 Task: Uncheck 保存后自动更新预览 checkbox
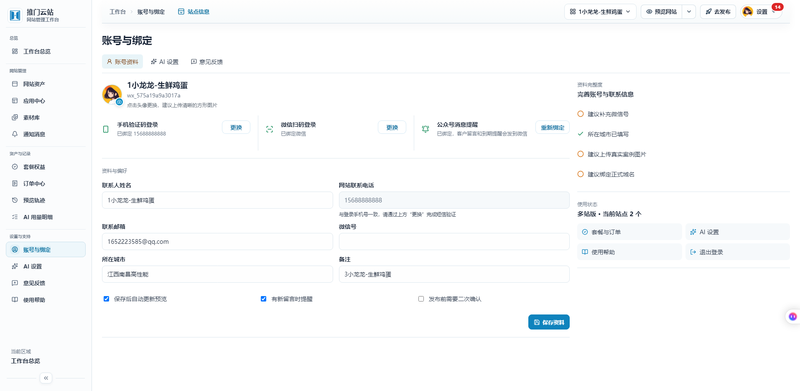[107, 299]
